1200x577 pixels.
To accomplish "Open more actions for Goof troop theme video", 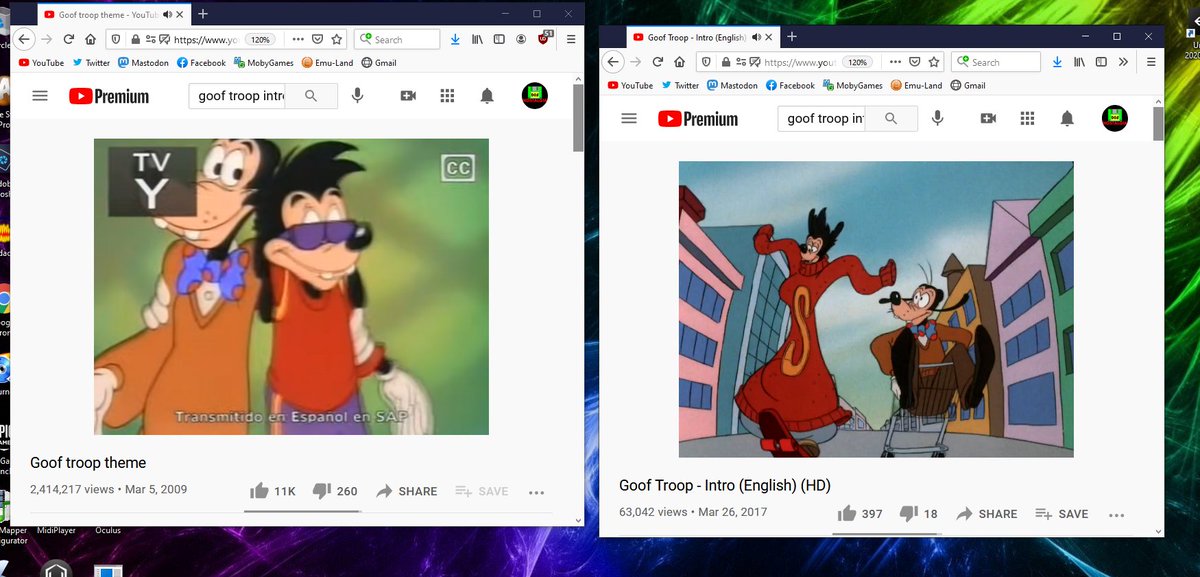I will coord(536,492).
